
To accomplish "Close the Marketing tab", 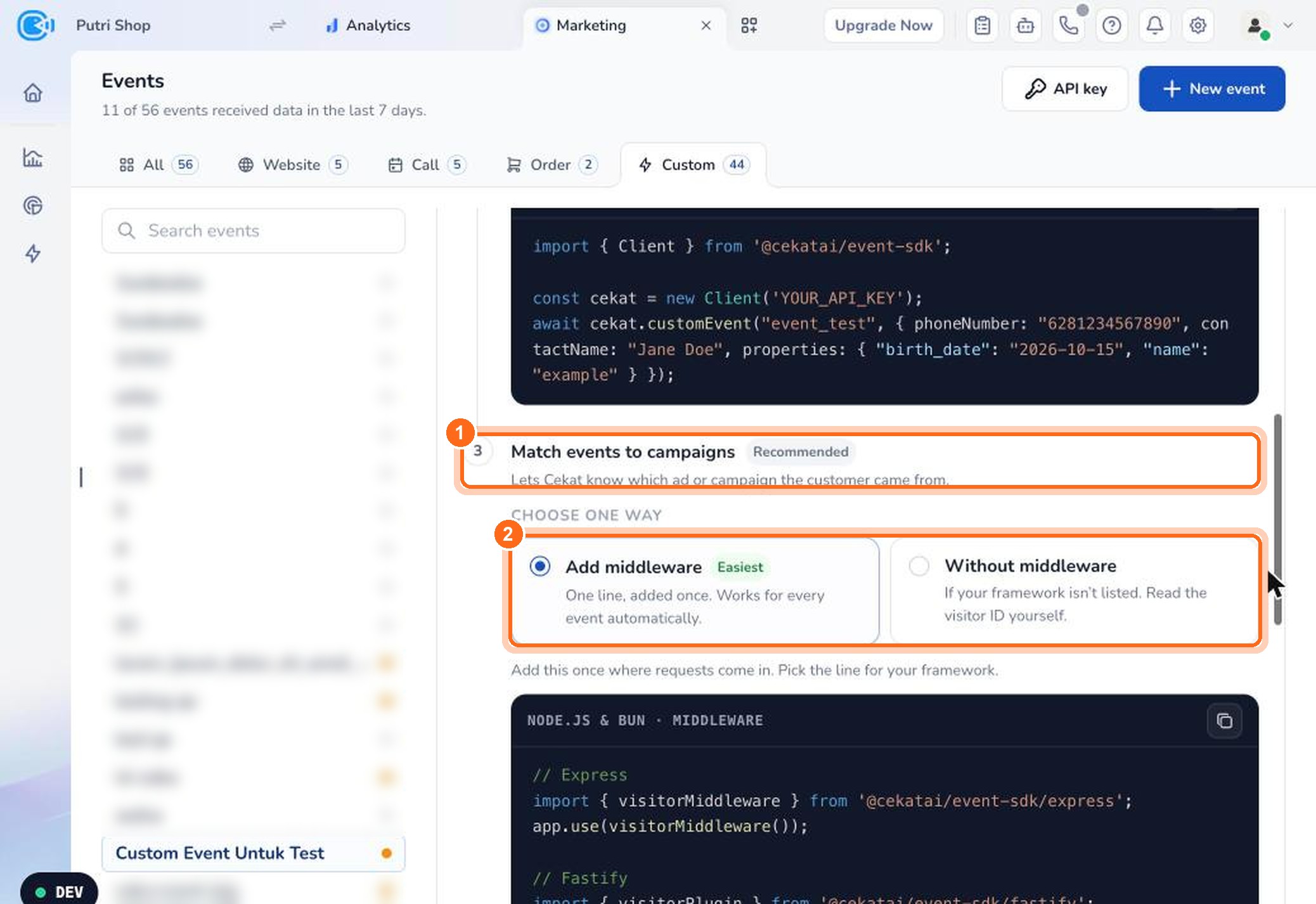I will 706,25.
